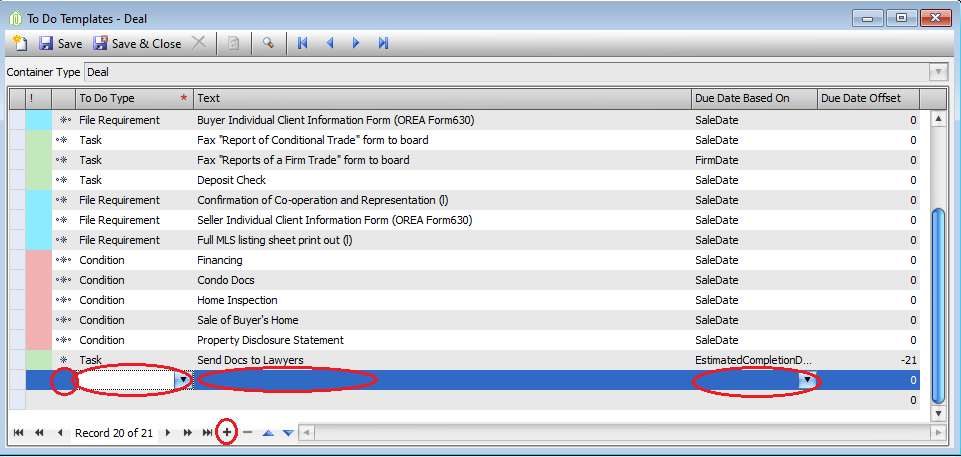Move record up with blue up arrow
Screen dimensions: 961x457
pos(268,432)
